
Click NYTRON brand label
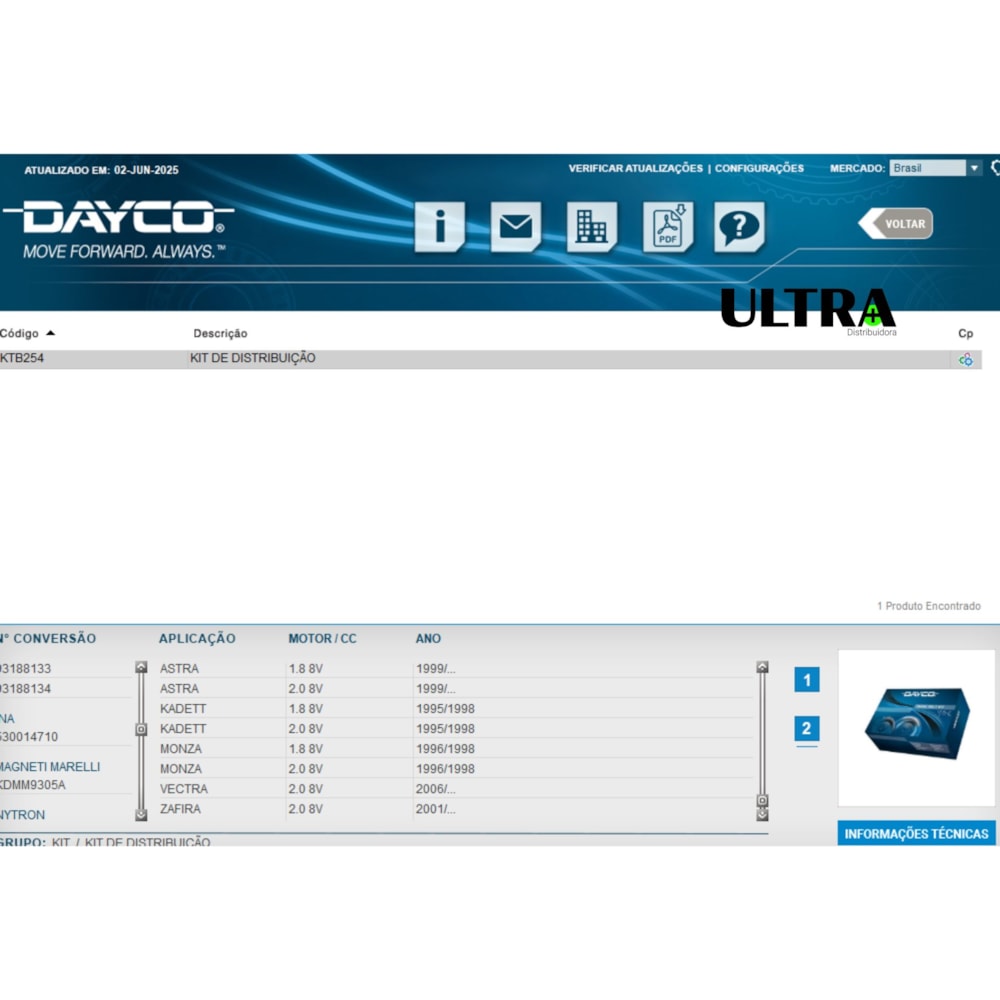23,815
